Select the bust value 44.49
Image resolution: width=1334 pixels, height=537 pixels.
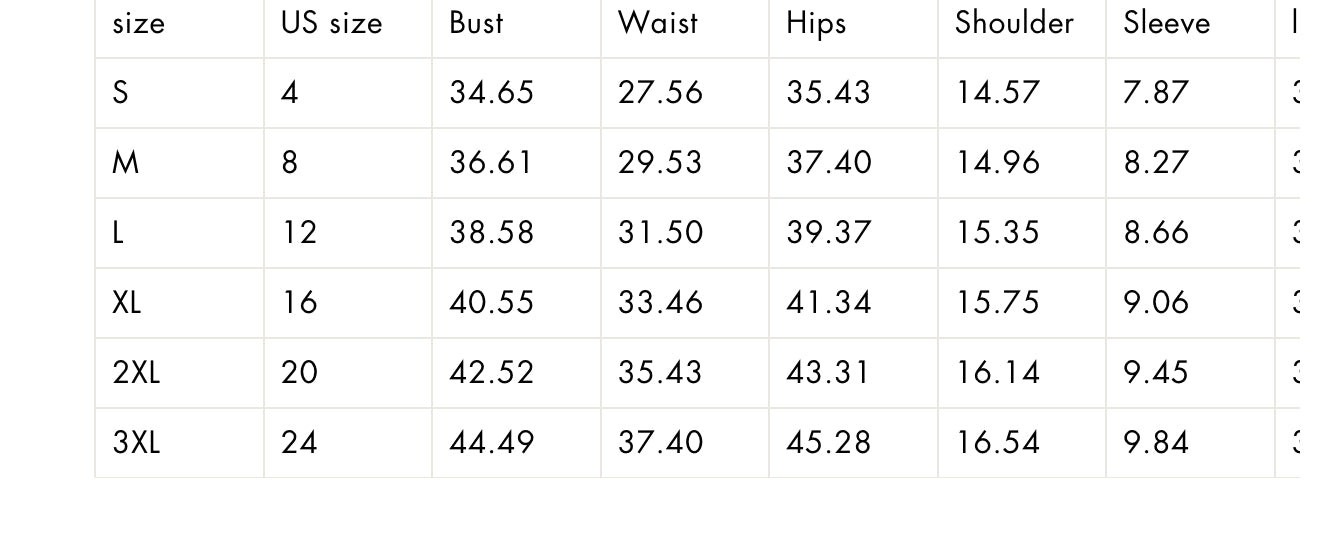point(492,443)
